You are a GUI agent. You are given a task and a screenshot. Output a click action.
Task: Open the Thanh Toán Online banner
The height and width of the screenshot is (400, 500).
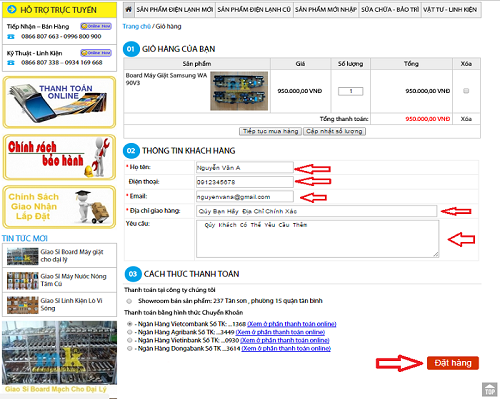click(59, 102)
